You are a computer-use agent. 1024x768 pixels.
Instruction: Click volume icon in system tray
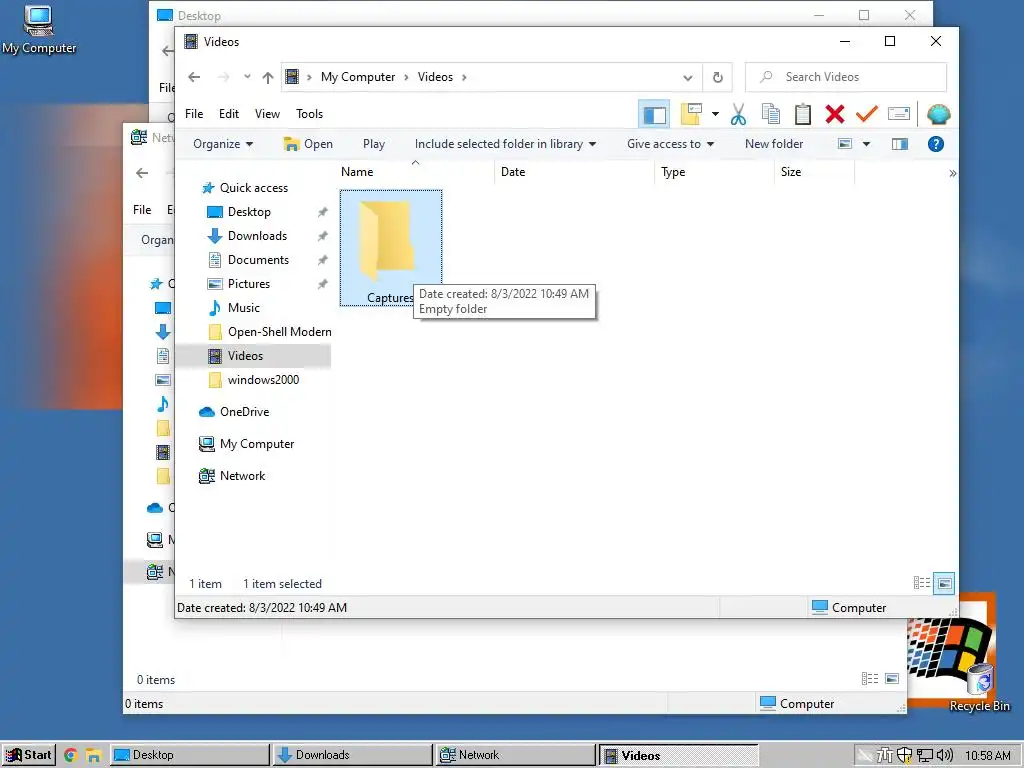[x=944, y=756]
